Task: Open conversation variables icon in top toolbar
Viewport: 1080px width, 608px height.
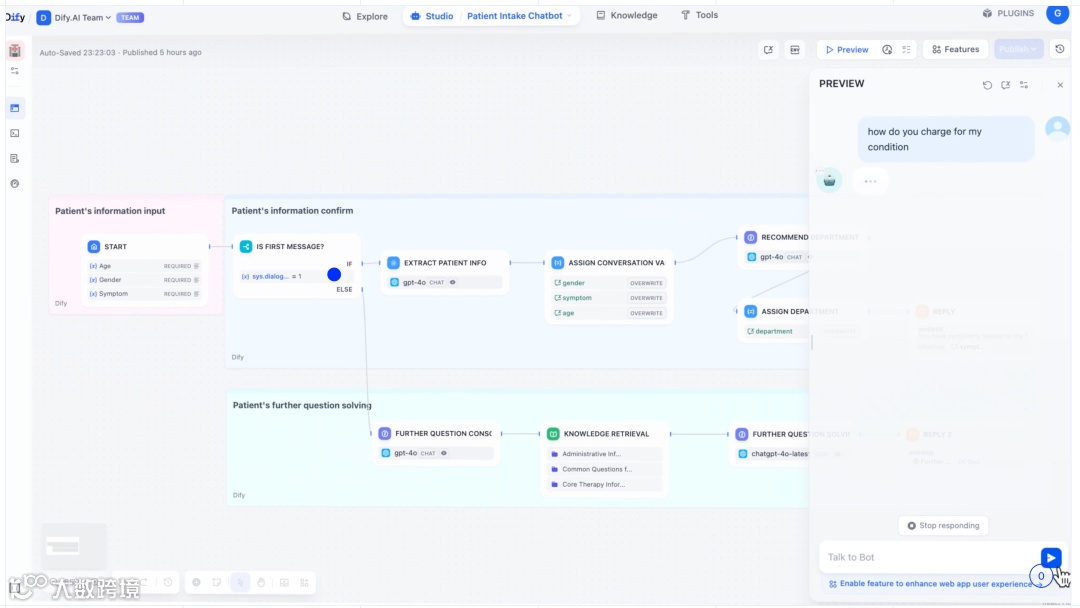Action: 768,50
